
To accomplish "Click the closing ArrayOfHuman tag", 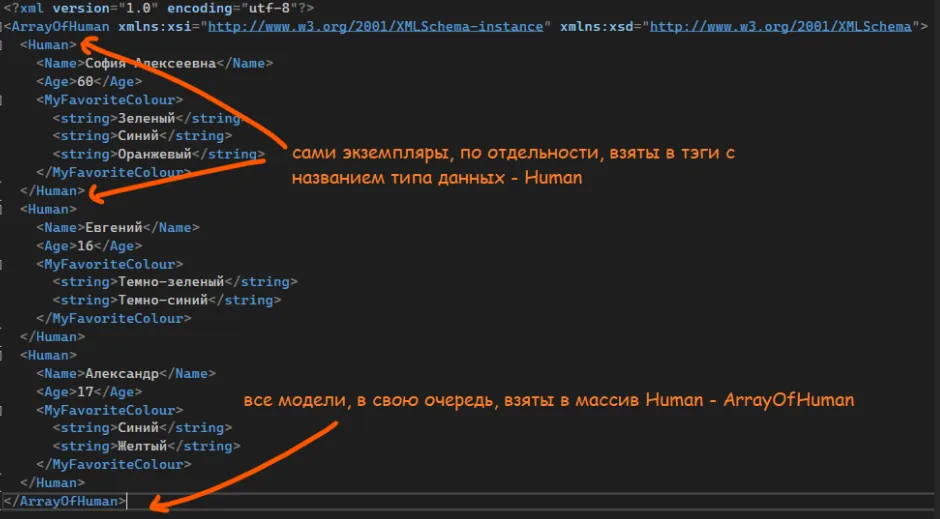I will pos(64,501).
